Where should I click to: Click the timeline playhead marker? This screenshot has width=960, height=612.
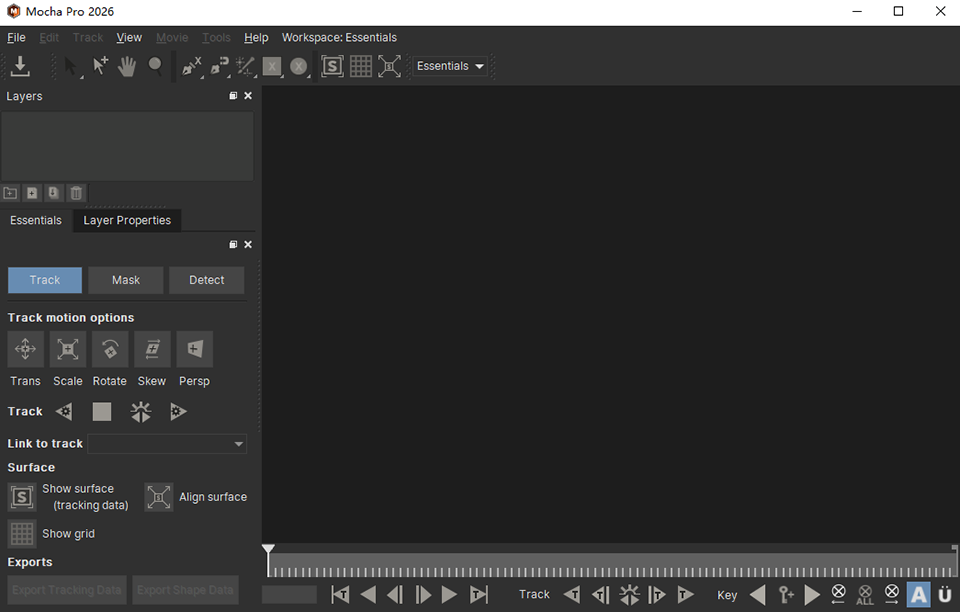tap(268, 549)
